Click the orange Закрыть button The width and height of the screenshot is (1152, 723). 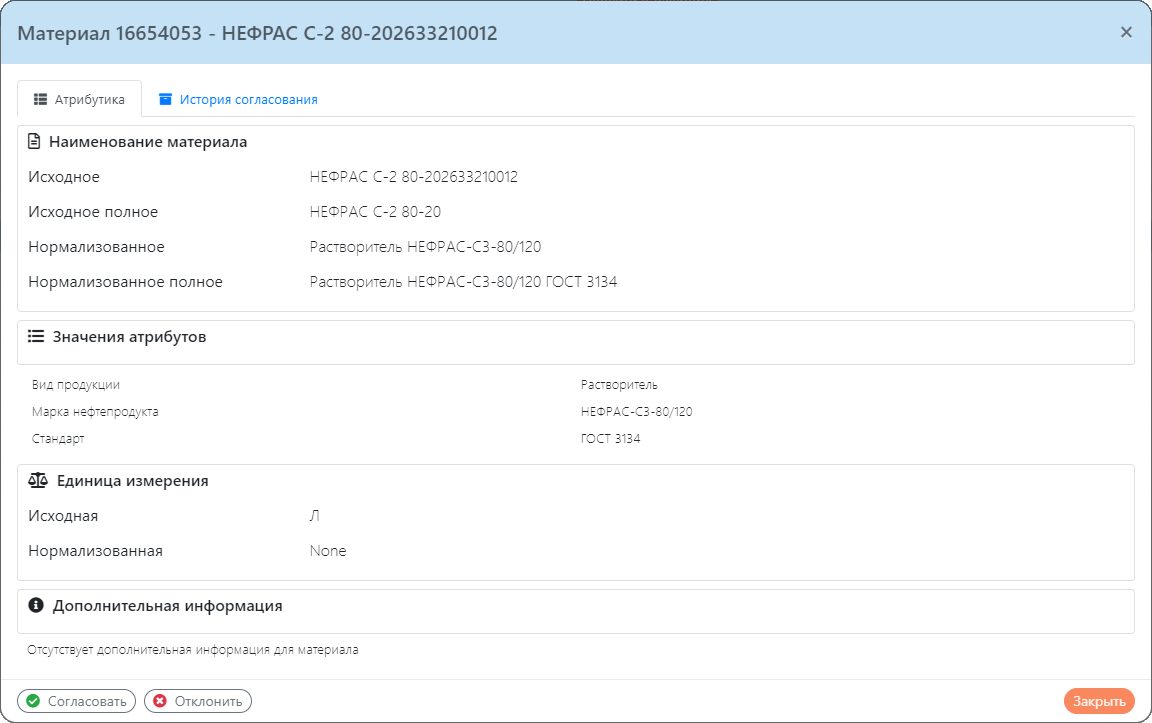1099,701
